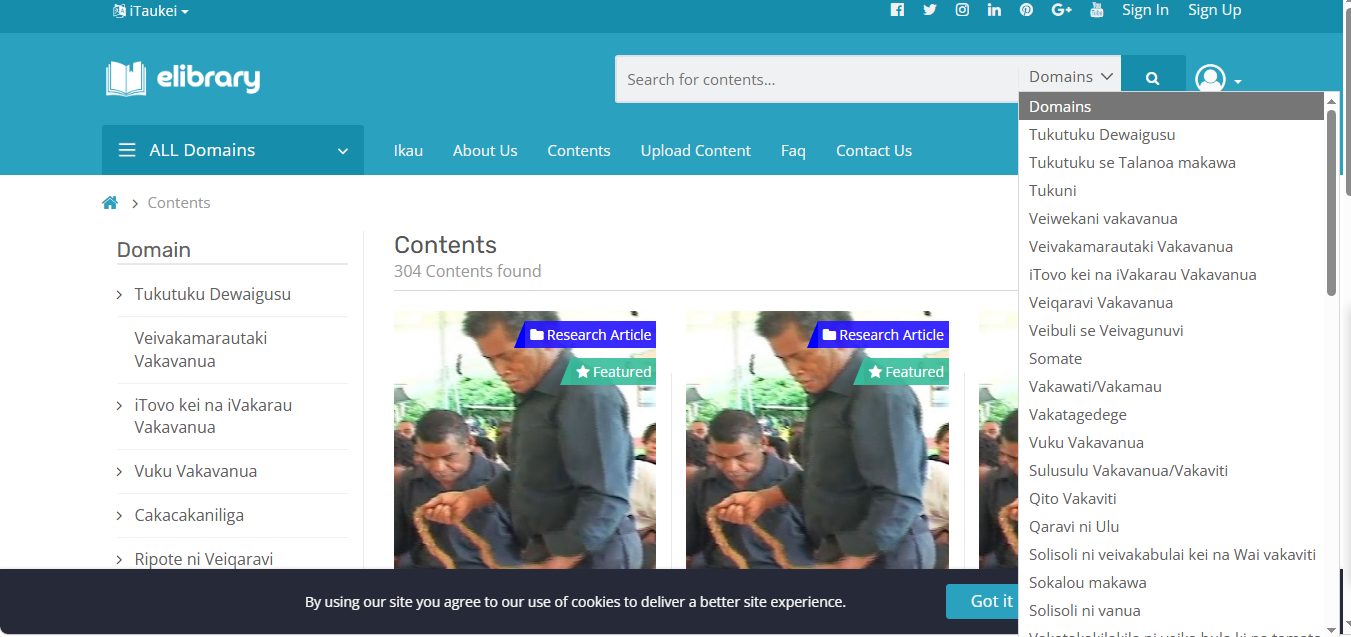Select Tukuni in dropdown list
Viewport: 1351px width, 637px height.
(1171, 190)
